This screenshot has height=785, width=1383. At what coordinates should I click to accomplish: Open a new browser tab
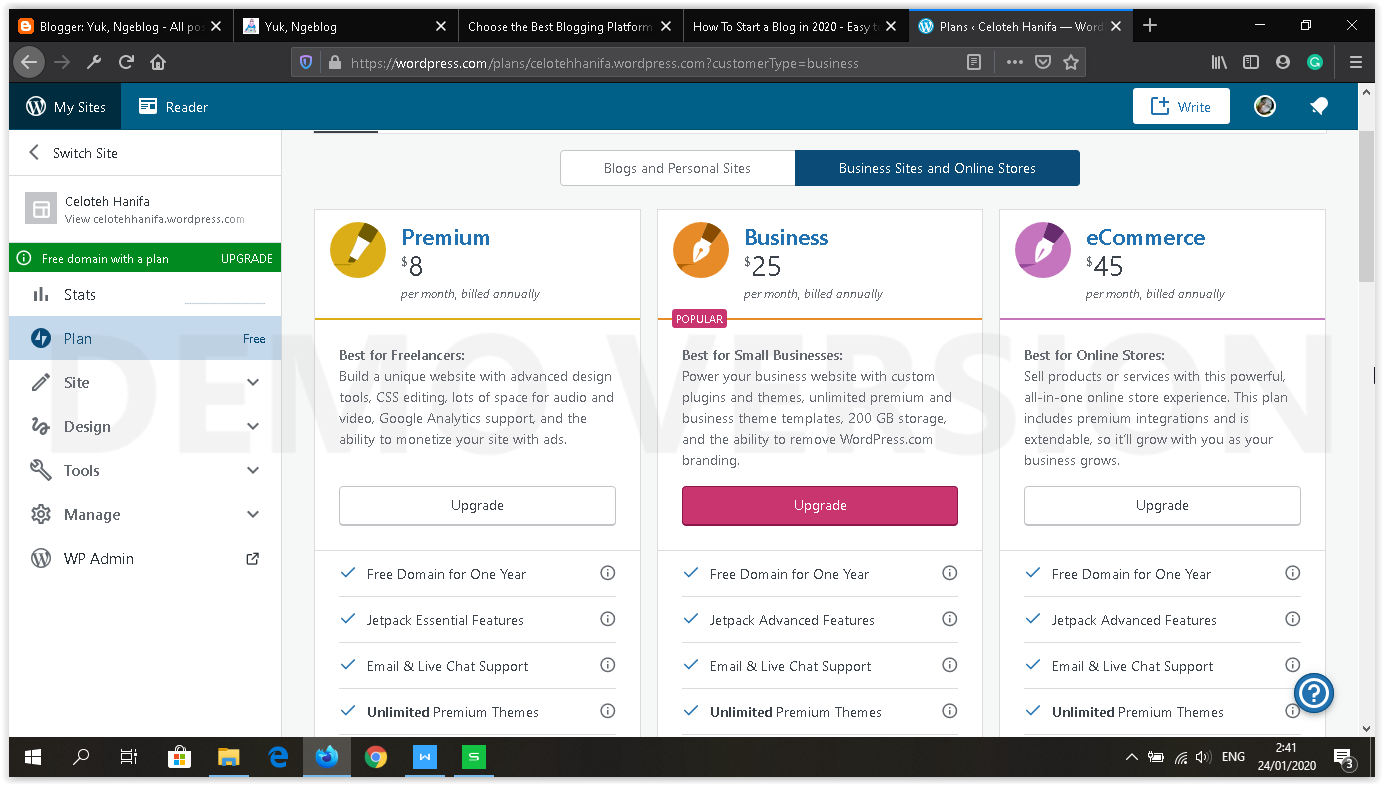1150,26
